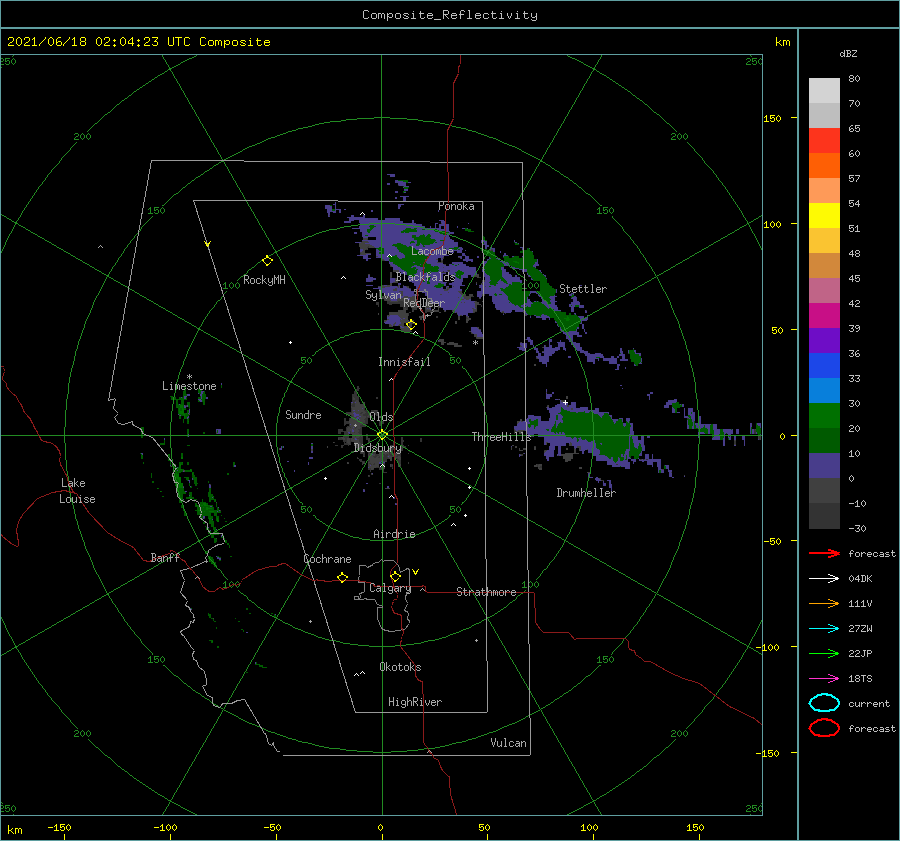This screenshot has height=841, width=900.
Task: Select the 39 dBZ magenta color swatch
Action: (824, 316)
